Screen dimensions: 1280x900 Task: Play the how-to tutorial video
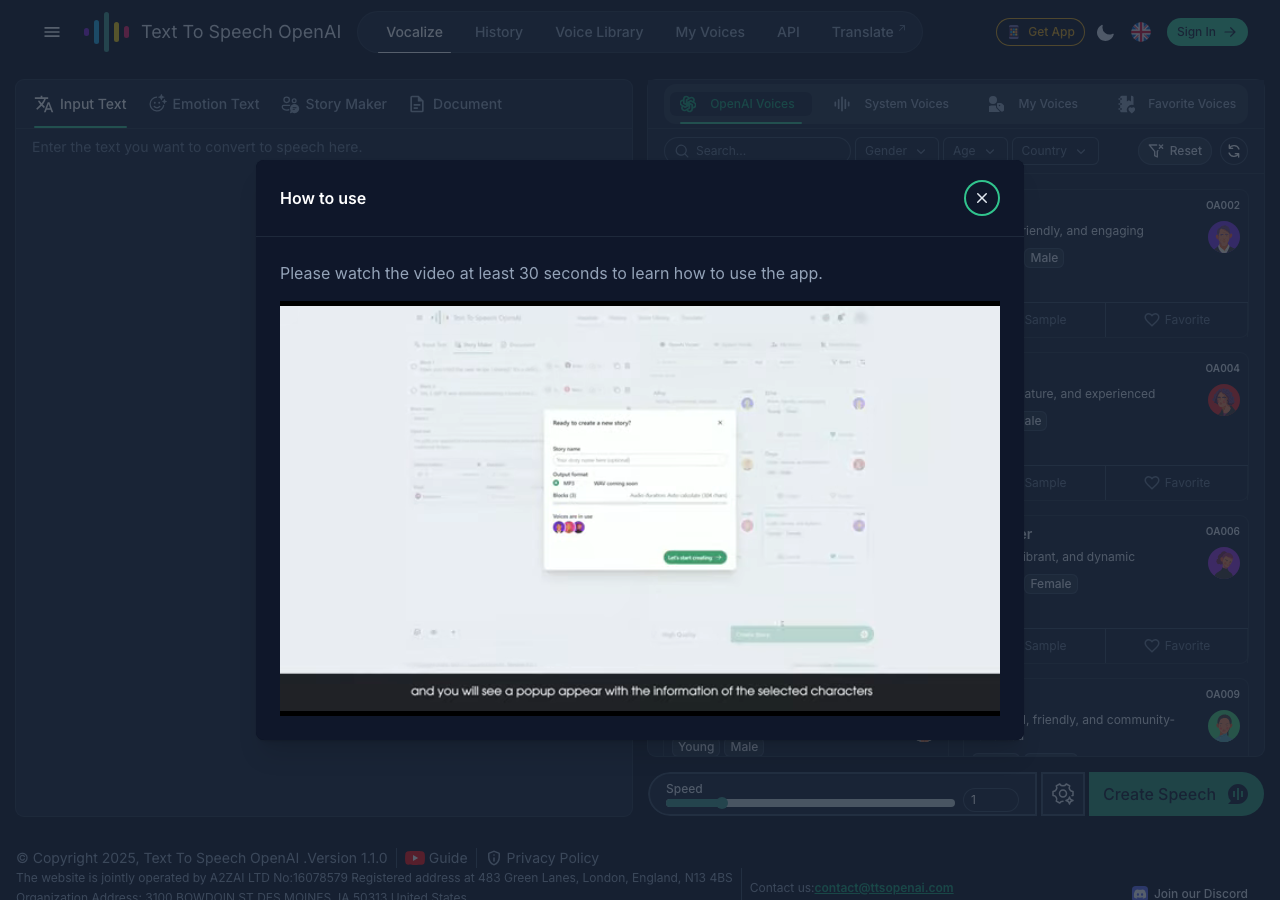[x=640, y=508]
